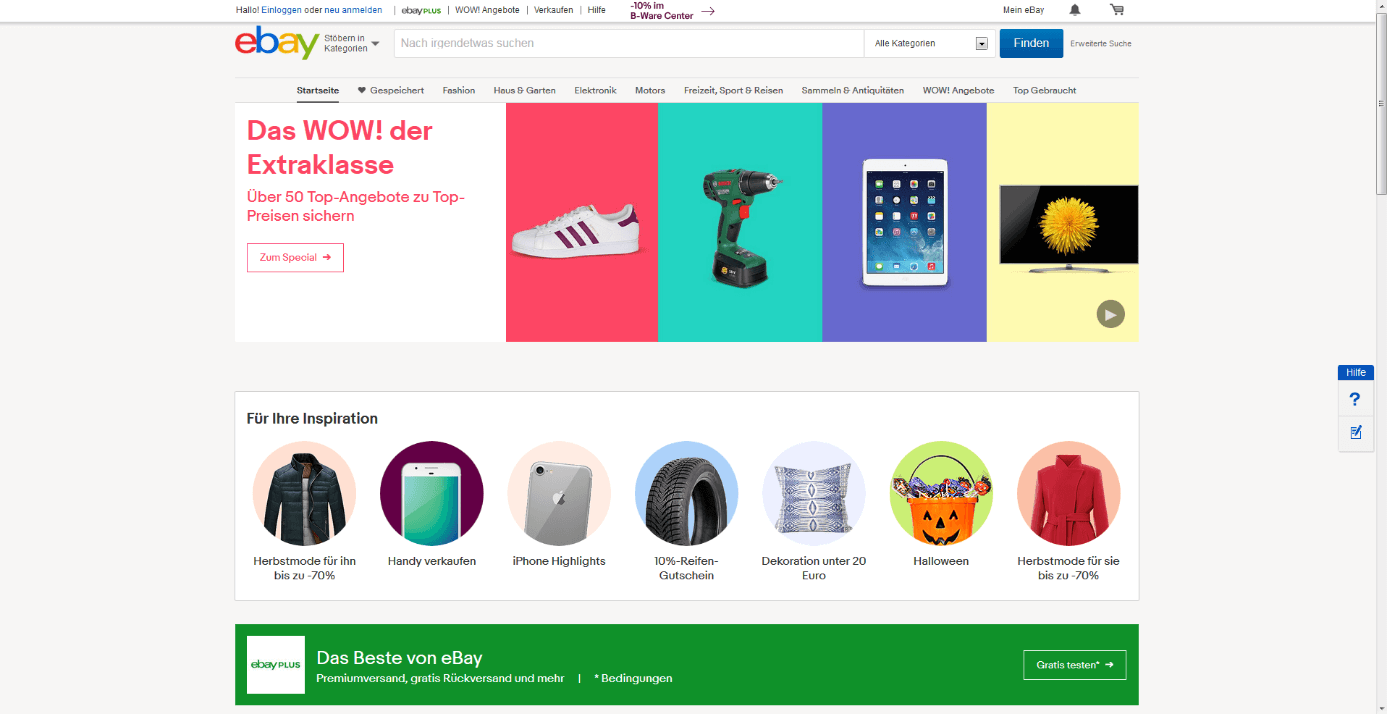Viewport: 1387px width, 714px height.
Task: Click the Bedingungen link in green banner
Action: click(633, 678)
